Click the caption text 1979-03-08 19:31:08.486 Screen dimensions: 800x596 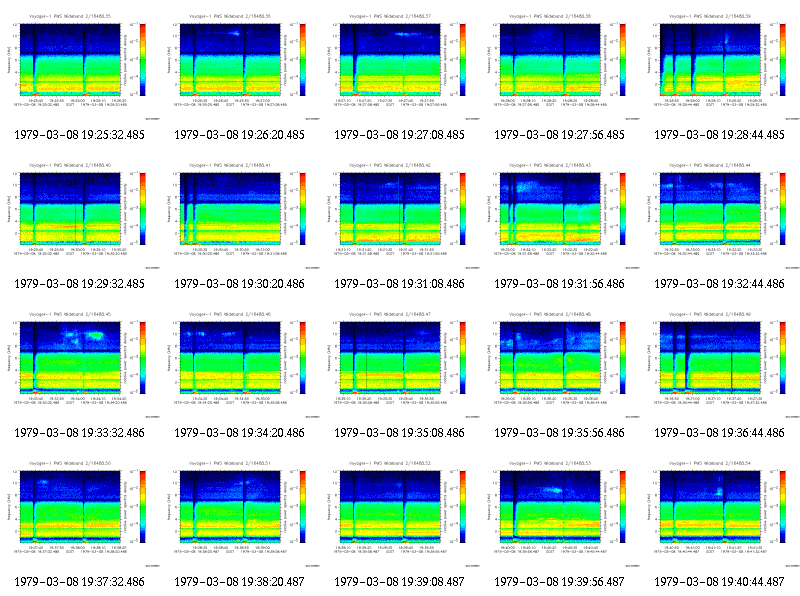click(400, 284)
